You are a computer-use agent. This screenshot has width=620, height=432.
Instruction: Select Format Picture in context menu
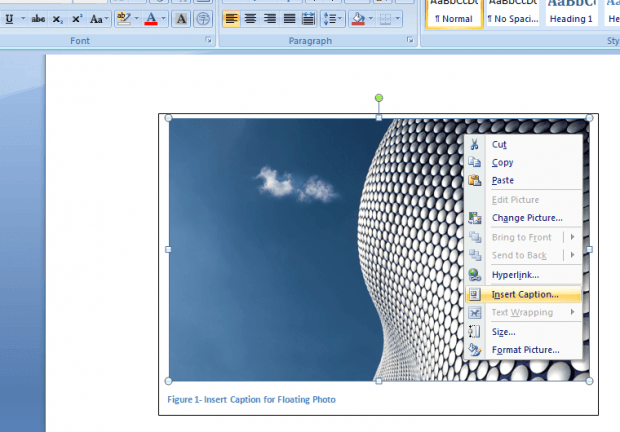pos(525,350)
